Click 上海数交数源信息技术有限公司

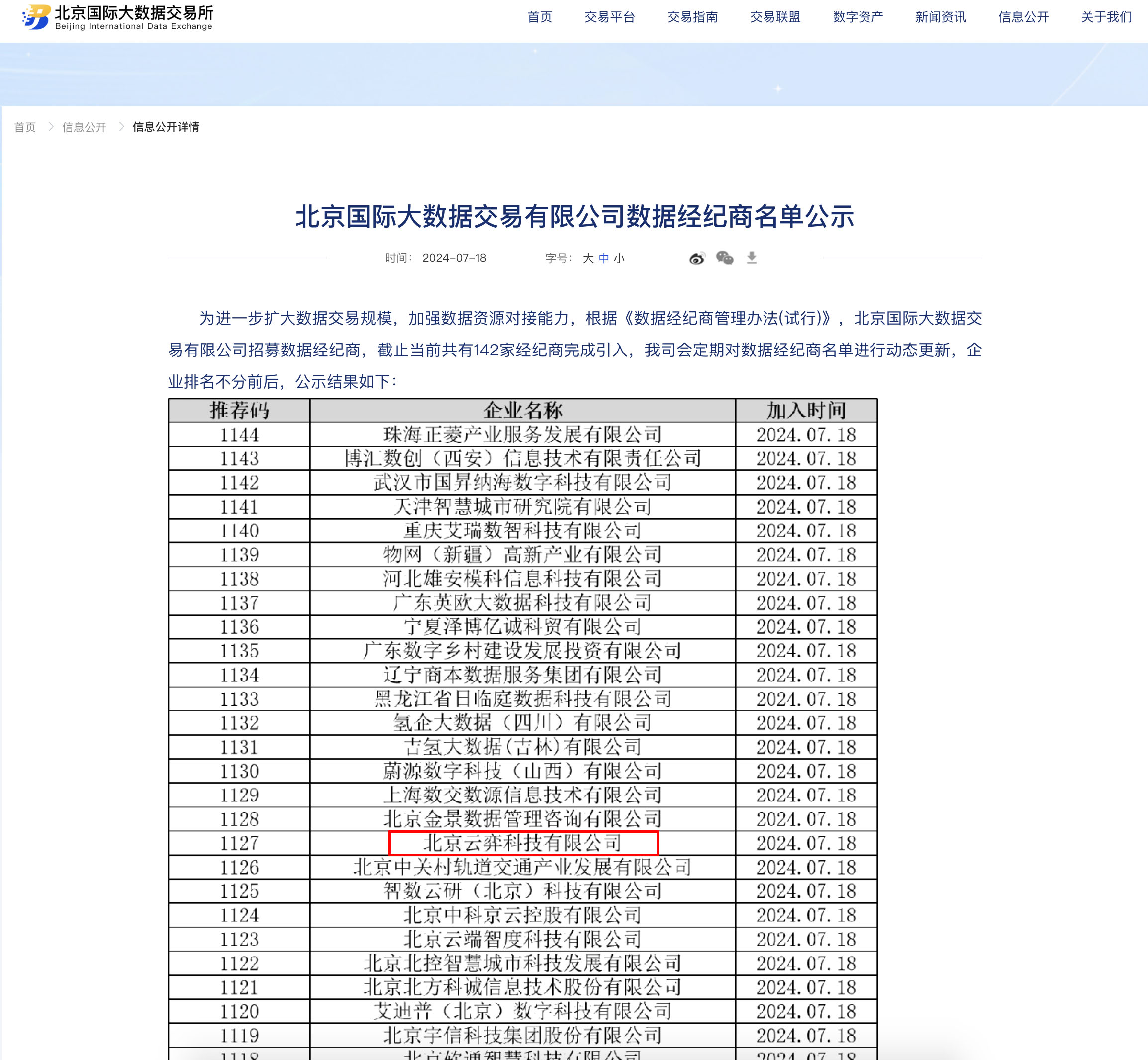523,795
